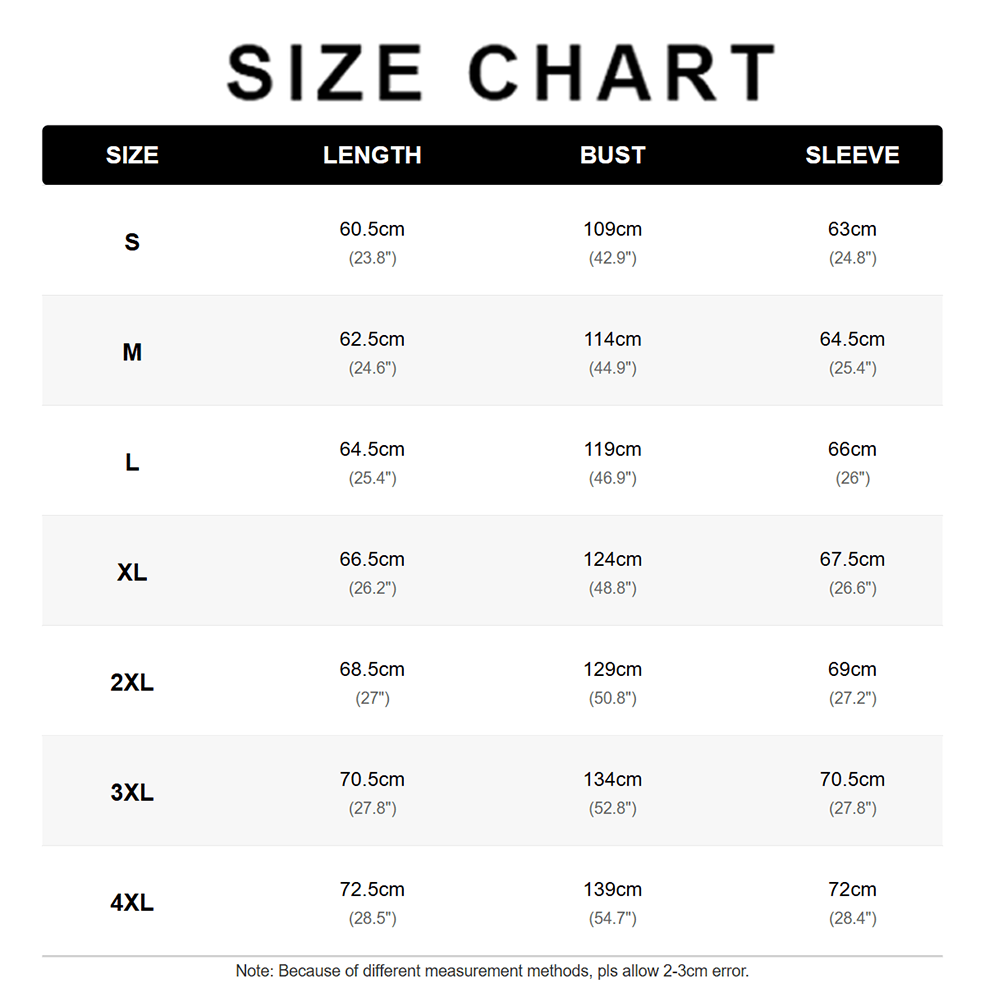Click the 60.5cm length value
Viewport: 1001px width, 1001px height.
coord(372,229)
